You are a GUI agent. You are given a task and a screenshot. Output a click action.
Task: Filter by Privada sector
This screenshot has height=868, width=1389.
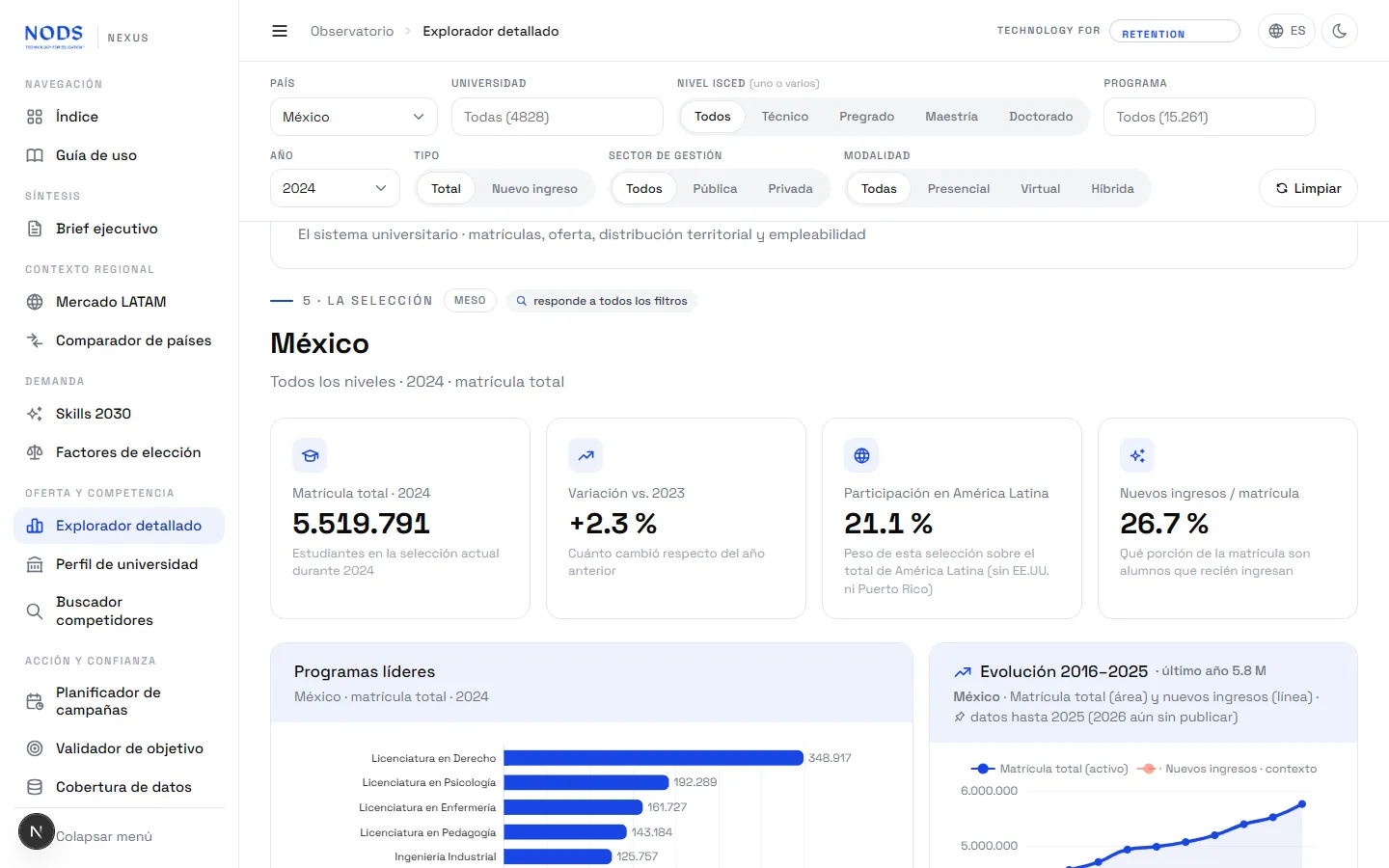point(790,189)
